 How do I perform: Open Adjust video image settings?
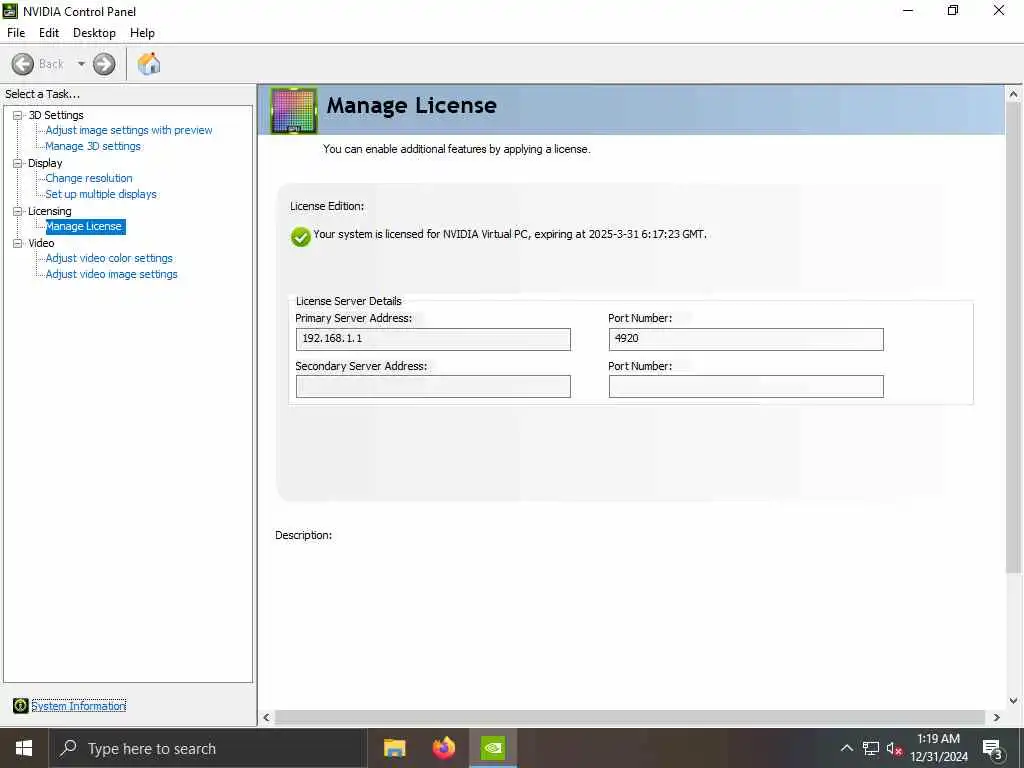tap(112, 274)
